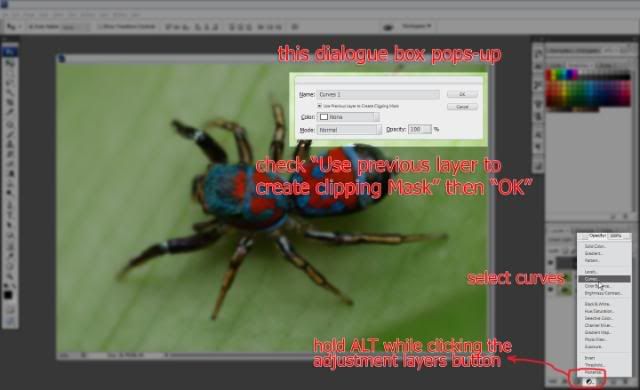This screenshot has width=640, height=390.
Task: Click top icon in collapsed panel dock
Action: 538,53
